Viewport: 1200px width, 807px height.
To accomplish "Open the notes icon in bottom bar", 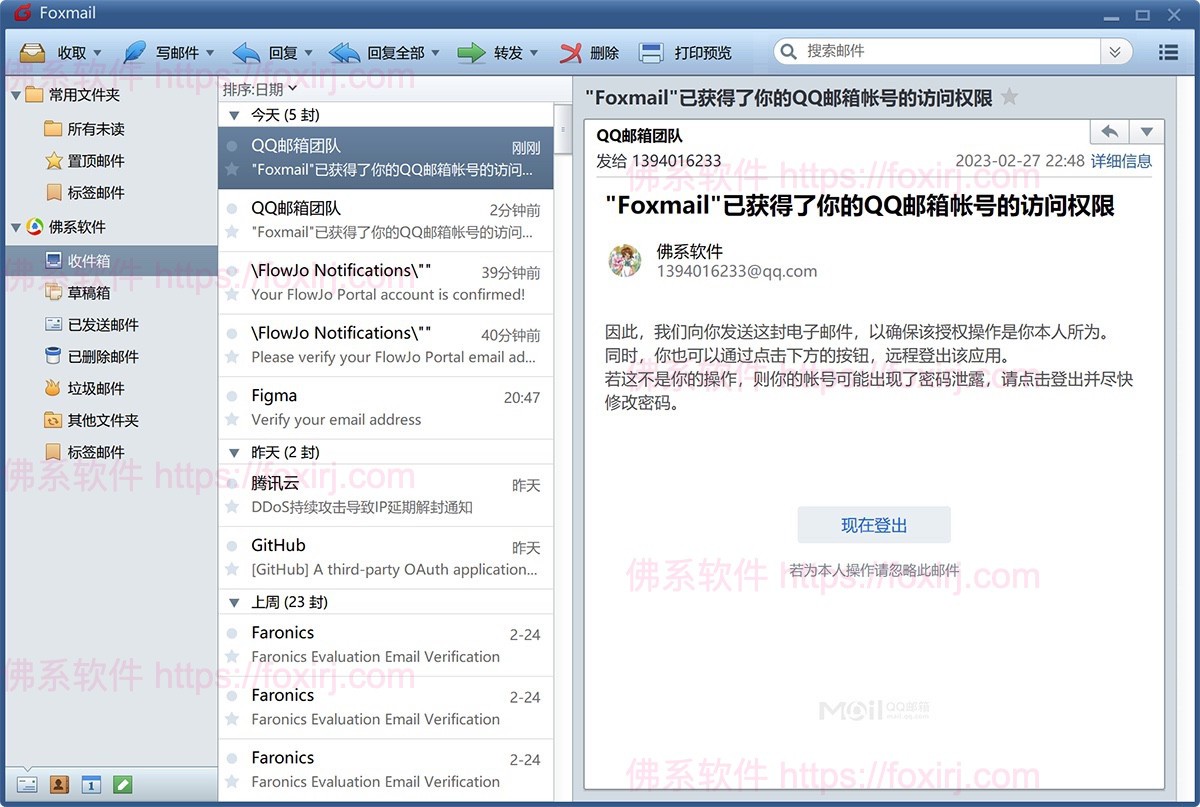I will pos(122,784).
